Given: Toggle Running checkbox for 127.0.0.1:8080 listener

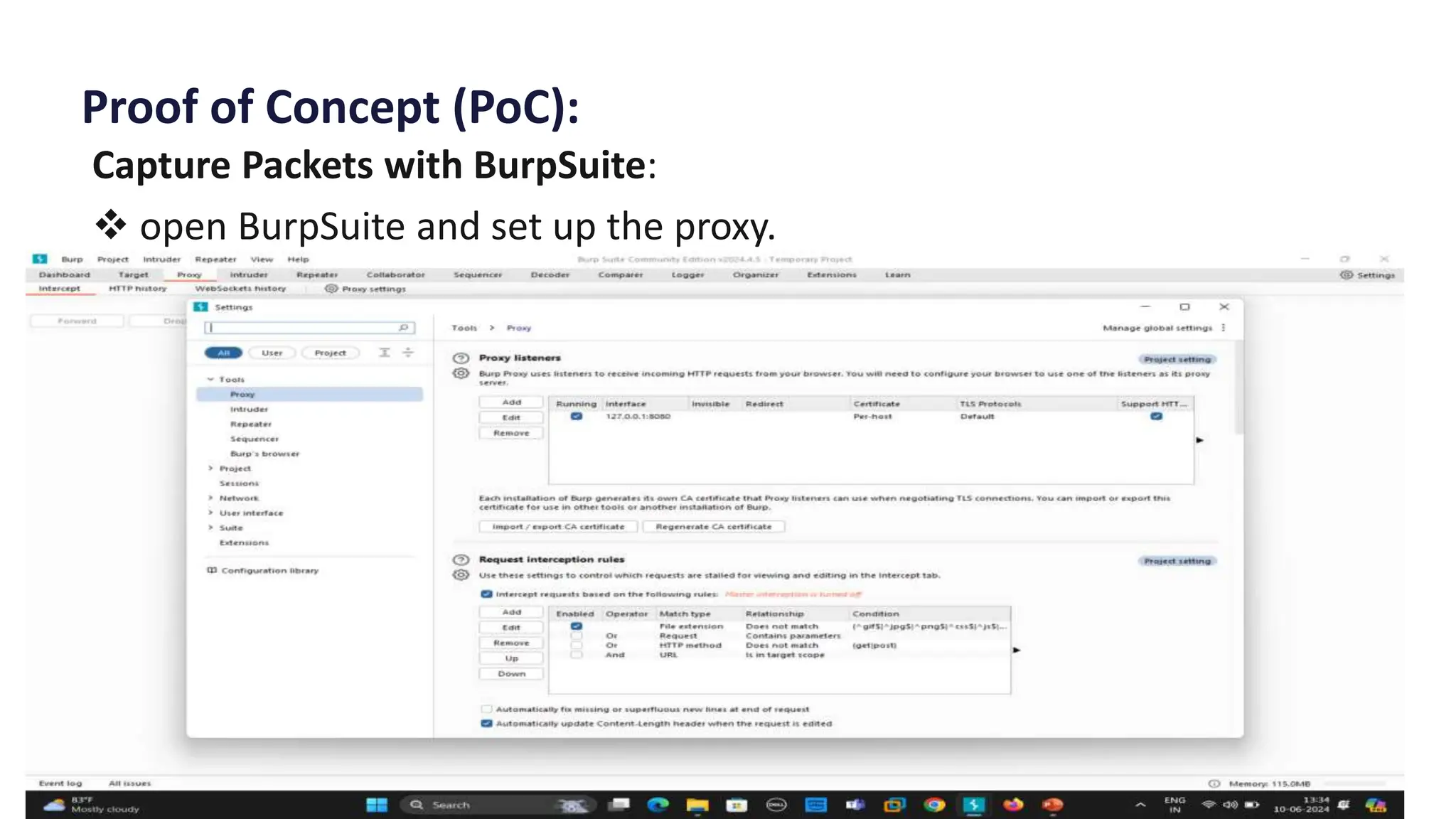Looking at the screenshot, I should click(x=577, y=417).
